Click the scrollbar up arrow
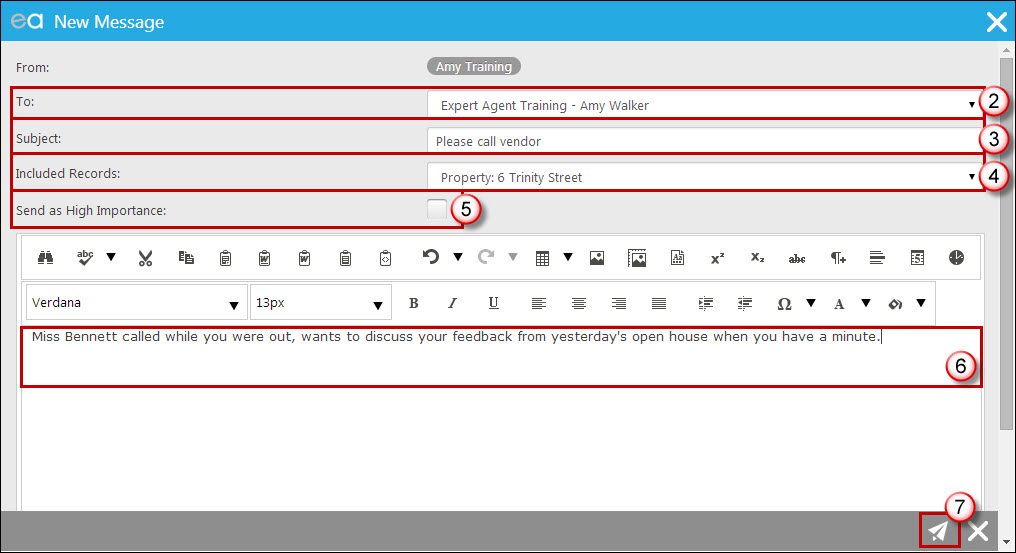The height and width of the screenshot is (553, 1016). click(1006, 50)
